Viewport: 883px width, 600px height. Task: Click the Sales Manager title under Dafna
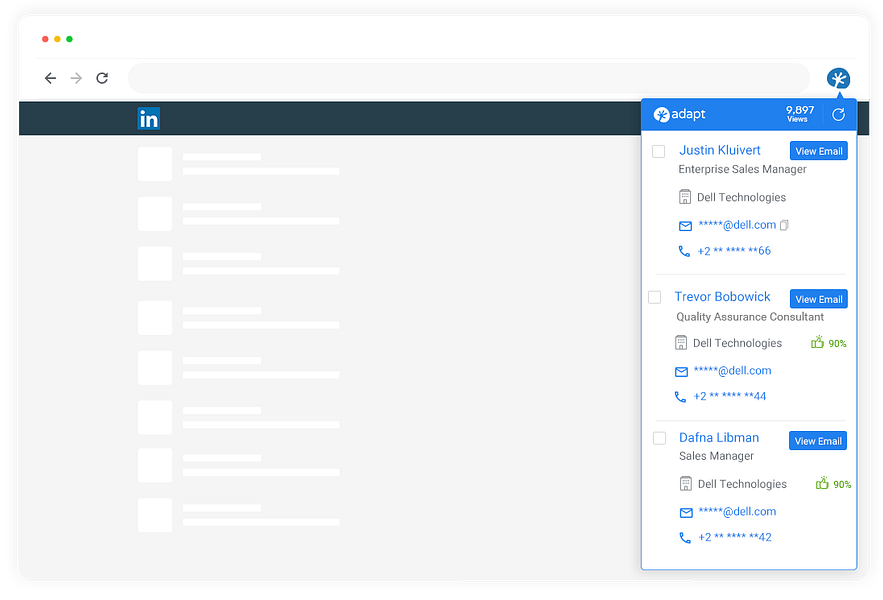716,456
